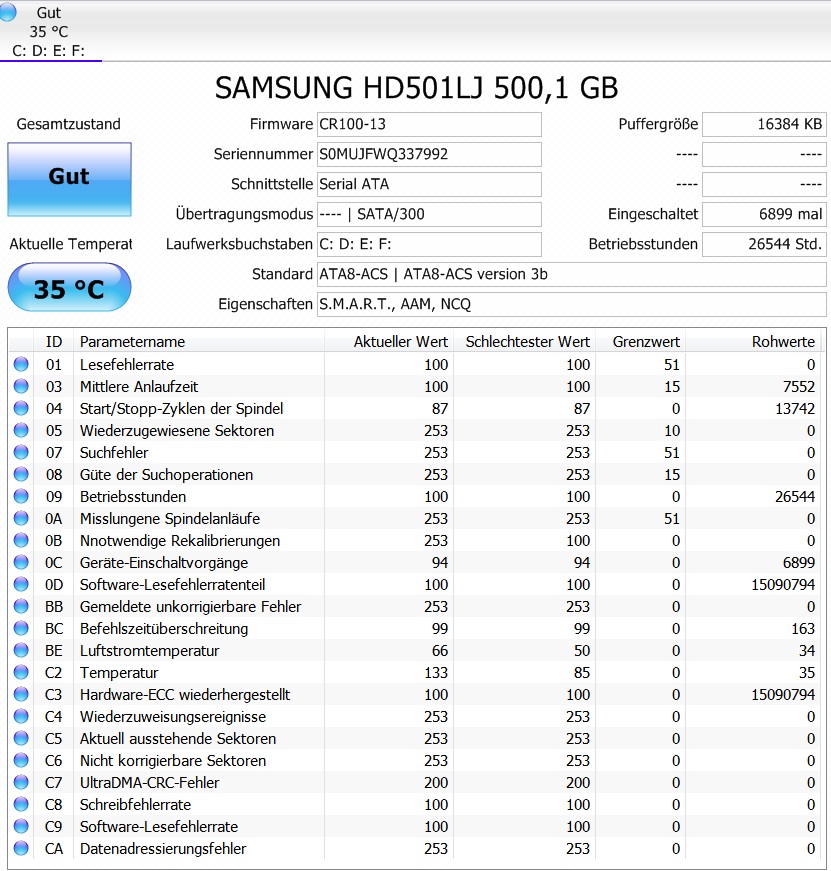Click the Firmware field CR100-13

pyautogui.click(x=429, y=124)
